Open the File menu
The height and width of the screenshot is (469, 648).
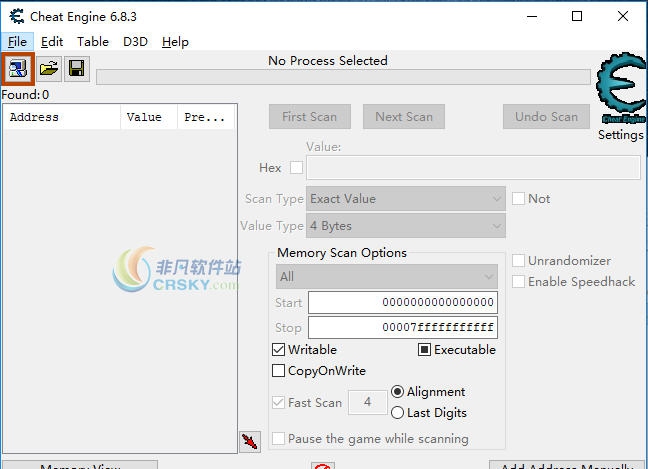(17, 42)
